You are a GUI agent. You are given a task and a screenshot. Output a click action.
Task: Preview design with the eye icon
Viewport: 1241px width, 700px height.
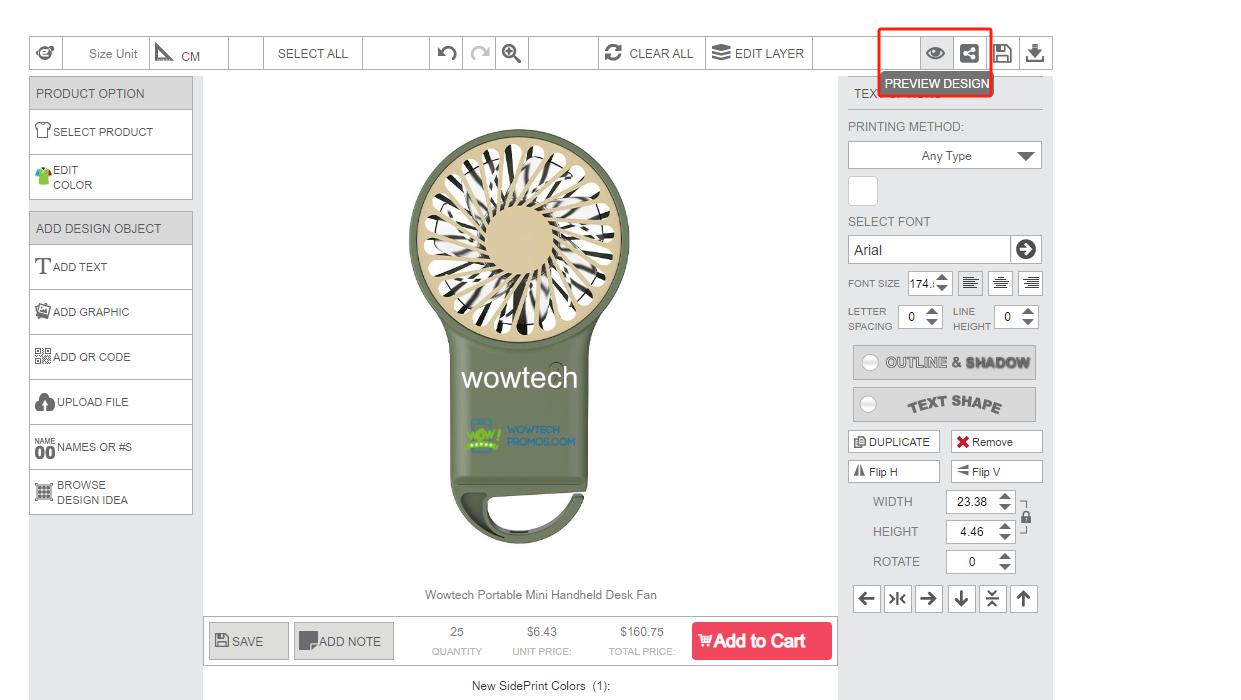935,54
